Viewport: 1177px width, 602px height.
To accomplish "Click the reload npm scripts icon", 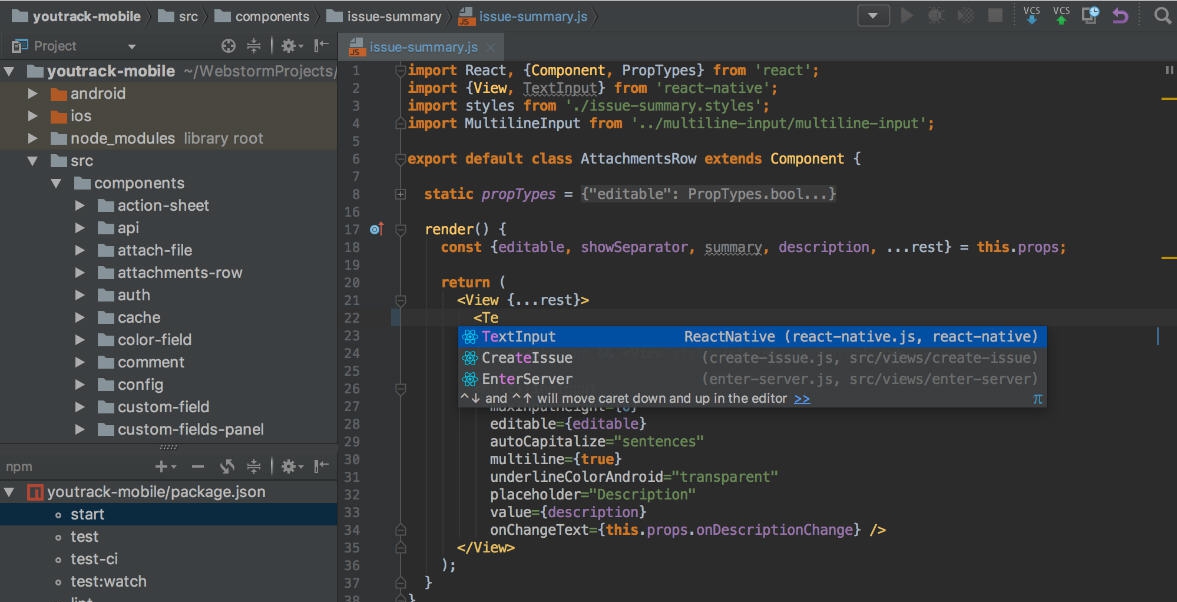I will coord(225,465).
